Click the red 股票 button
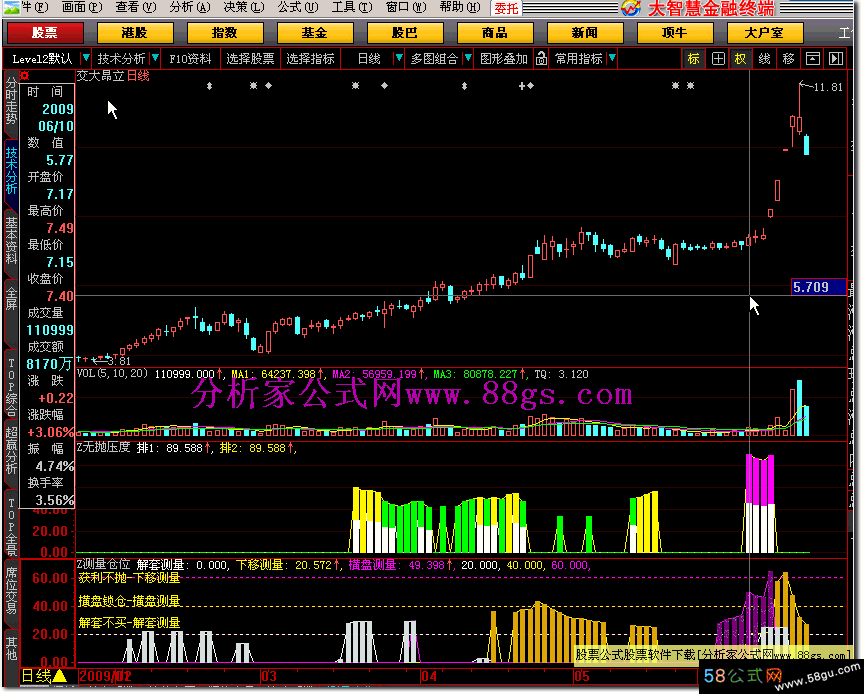The image size is (864, 694). (x=45, y=33)
